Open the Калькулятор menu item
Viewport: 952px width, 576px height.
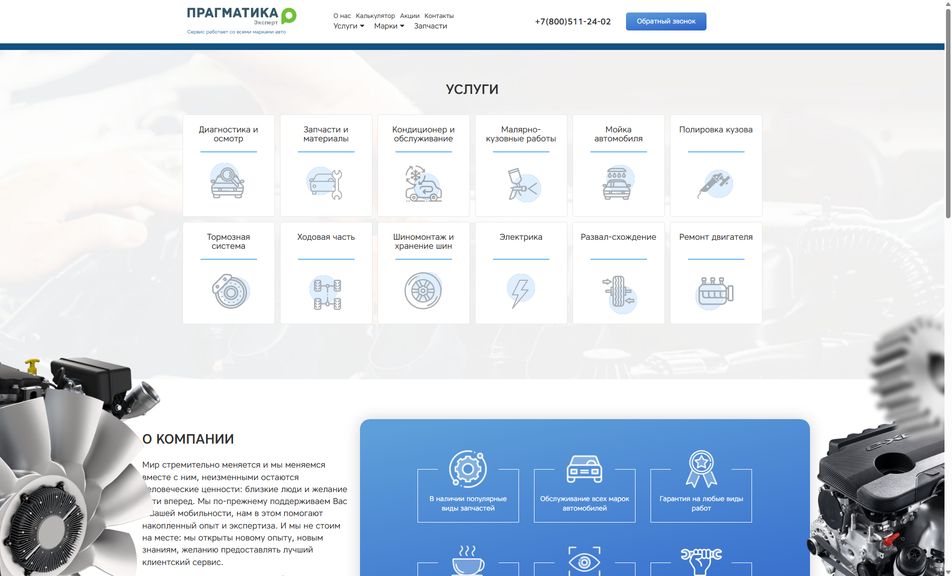375,16
